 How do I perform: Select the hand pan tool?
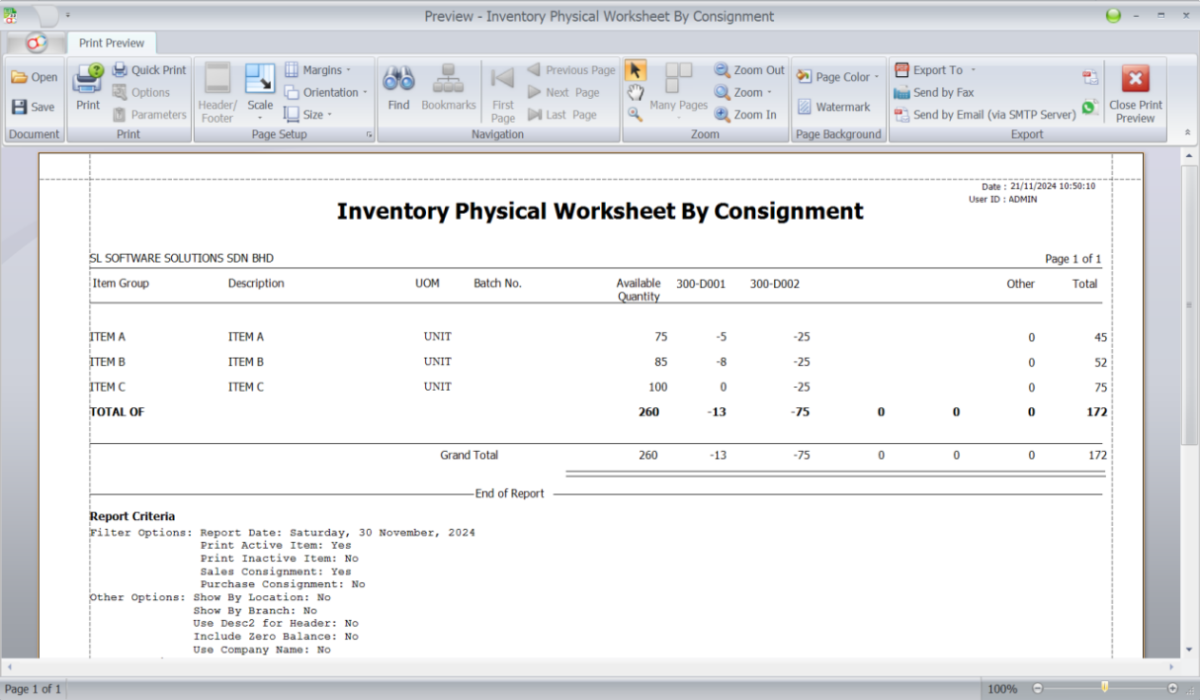point(635,92)
